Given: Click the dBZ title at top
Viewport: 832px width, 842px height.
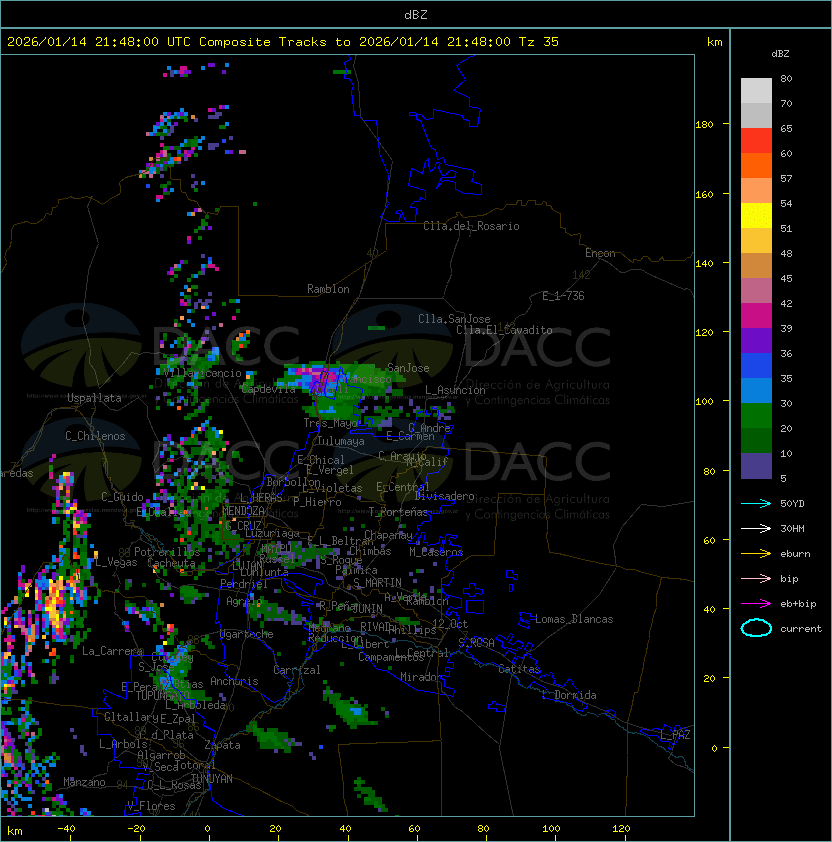Looking at the screenshot, I should pyautogui.click(x=416, y=14).
